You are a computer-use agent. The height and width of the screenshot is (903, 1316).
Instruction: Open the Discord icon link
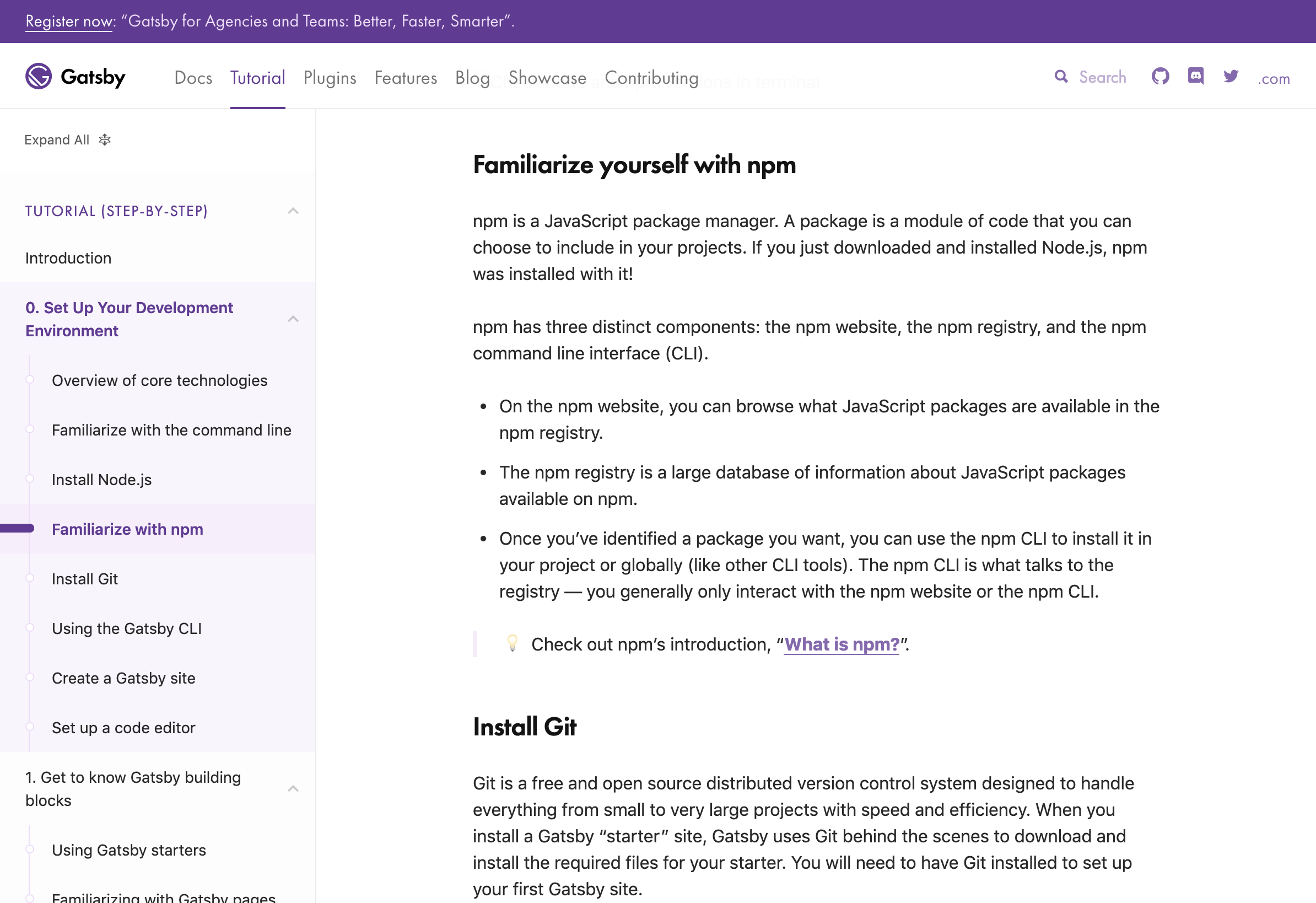tap(1195, 77)
